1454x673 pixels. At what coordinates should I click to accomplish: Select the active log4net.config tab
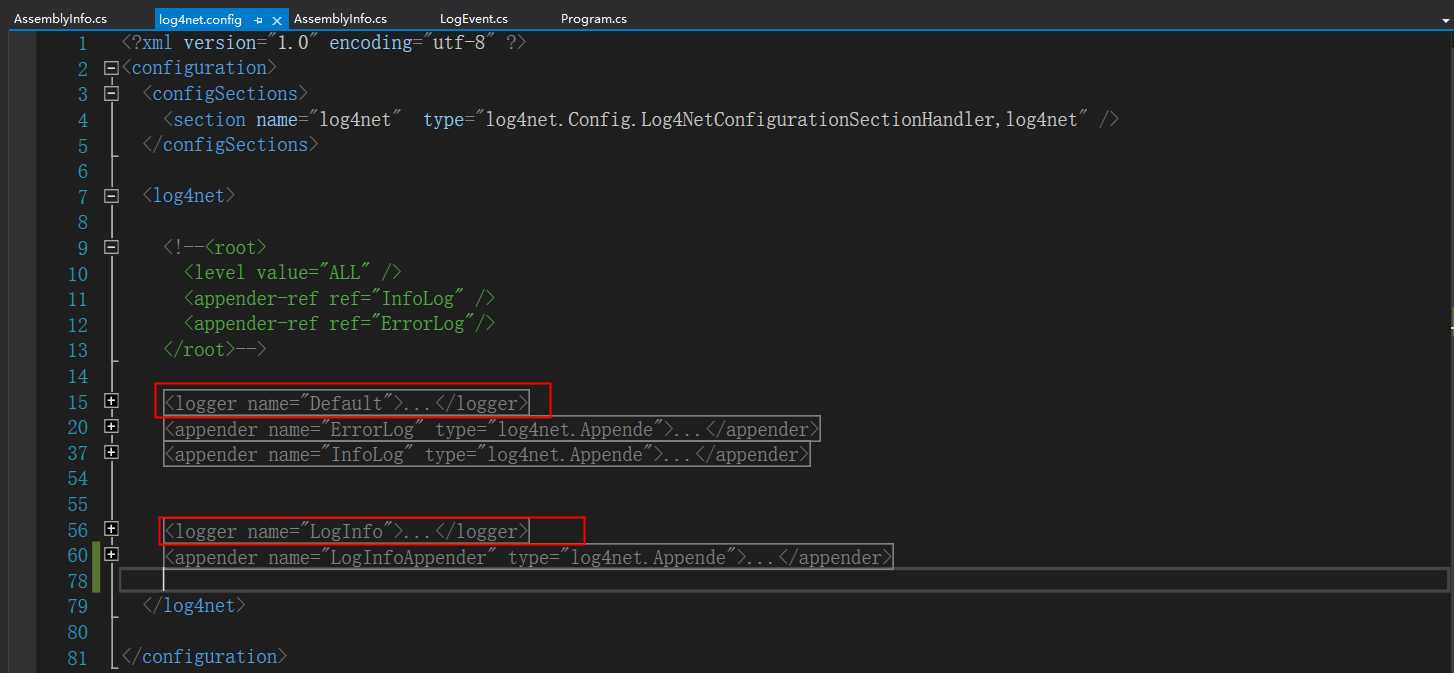pyautogui.click(x=201, y=19)
